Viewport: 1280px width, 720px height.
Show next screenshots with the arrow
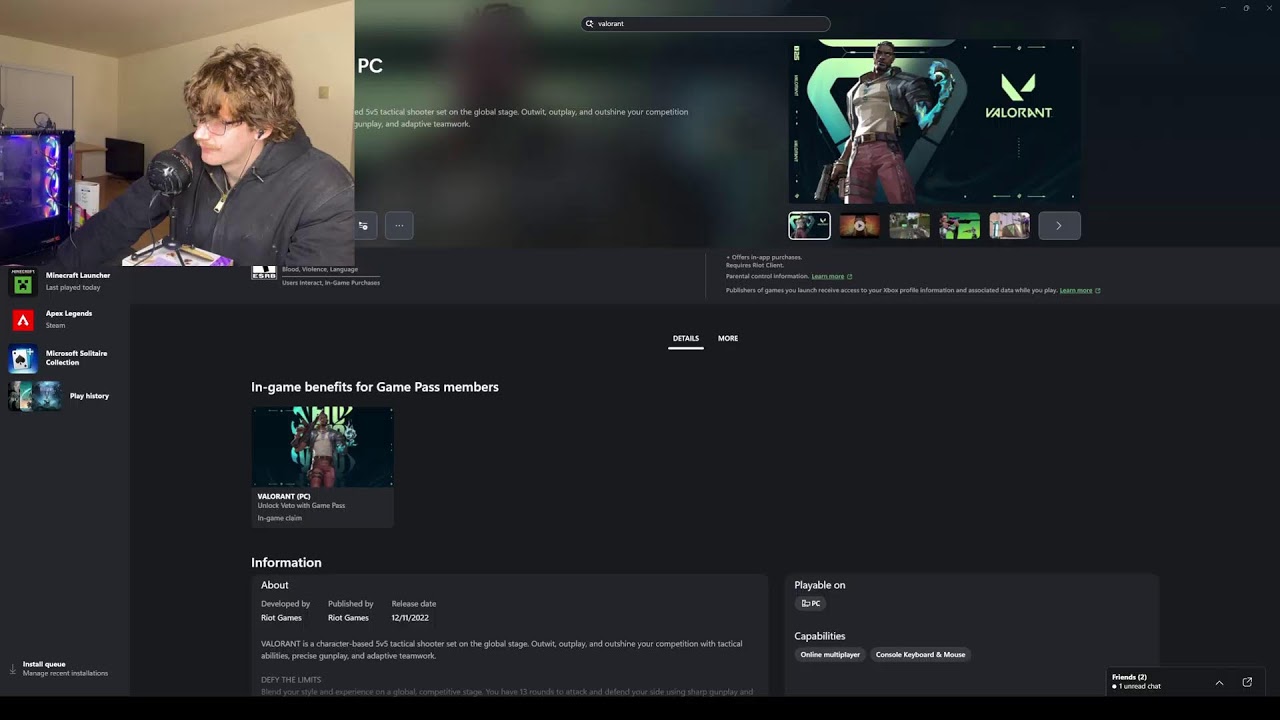[1059, 226]
